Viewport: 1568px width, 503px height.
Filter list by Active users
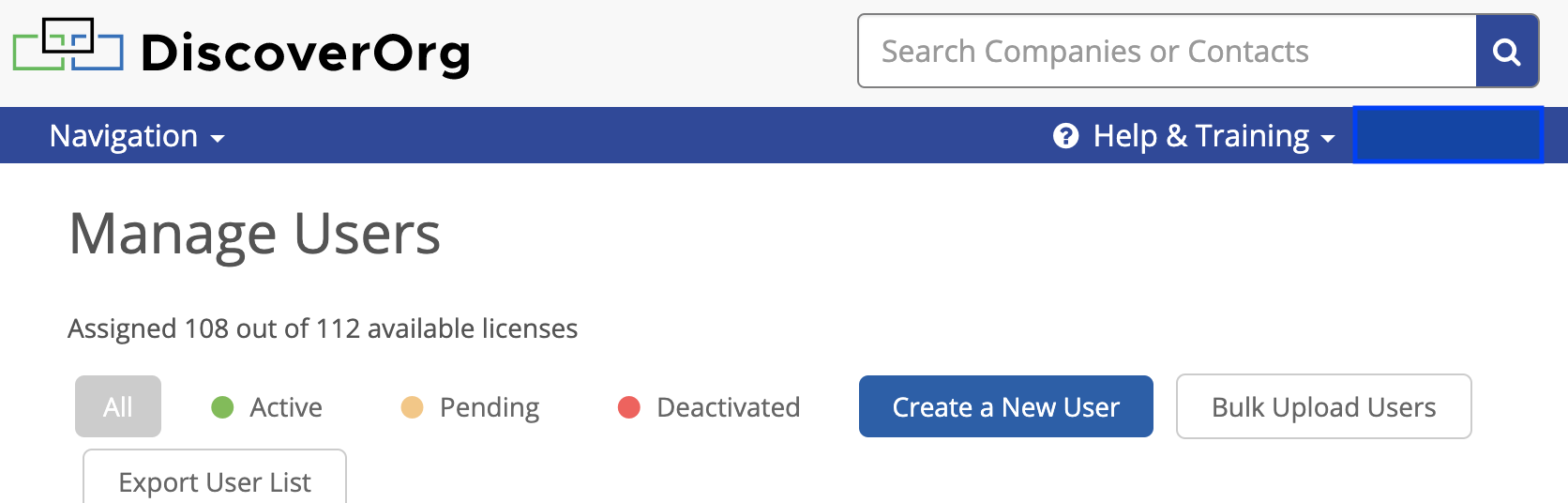(267, 407)
